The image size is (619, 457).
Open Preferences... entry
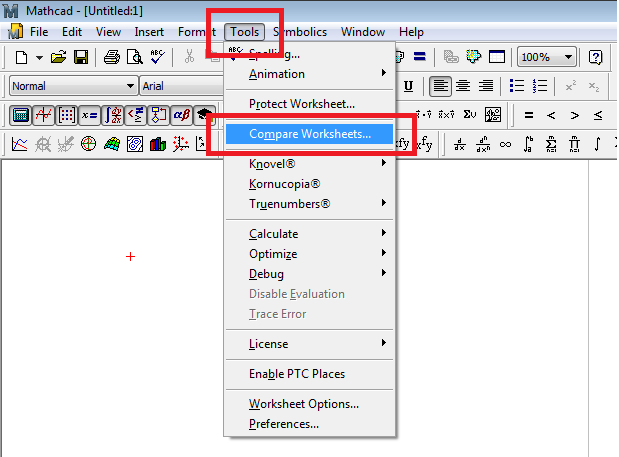[310, 424]
